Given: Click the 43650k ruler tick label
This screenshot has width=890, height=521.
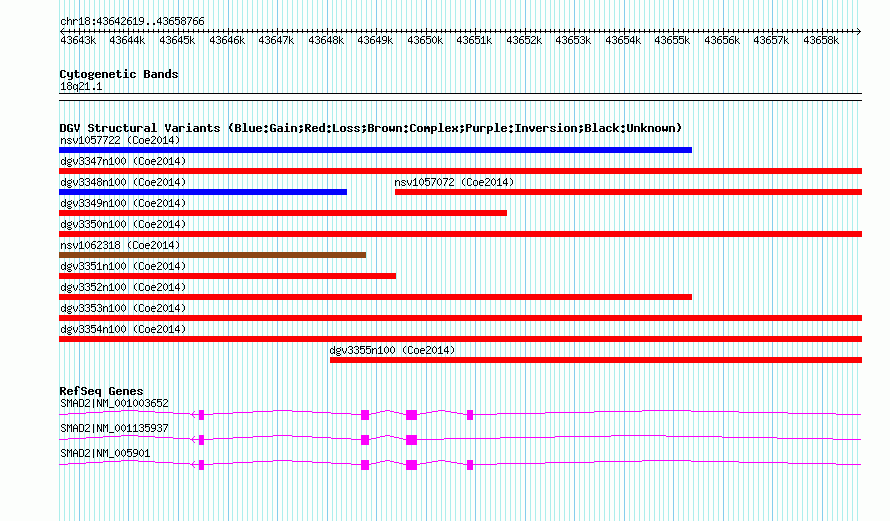Looking at the screenshot, I should 425,40.
